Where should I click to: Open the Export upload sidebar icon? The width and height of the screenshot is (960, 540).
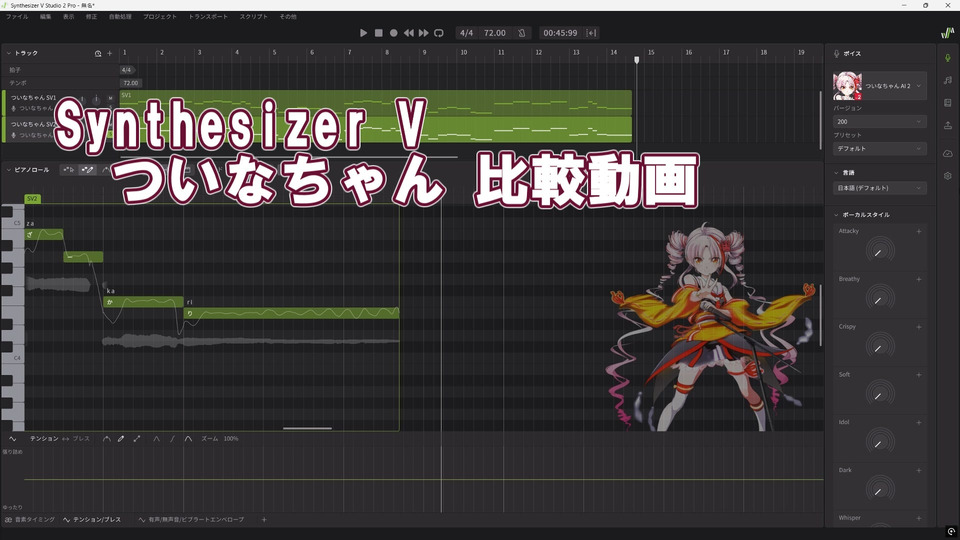click(x=948, y=126)
